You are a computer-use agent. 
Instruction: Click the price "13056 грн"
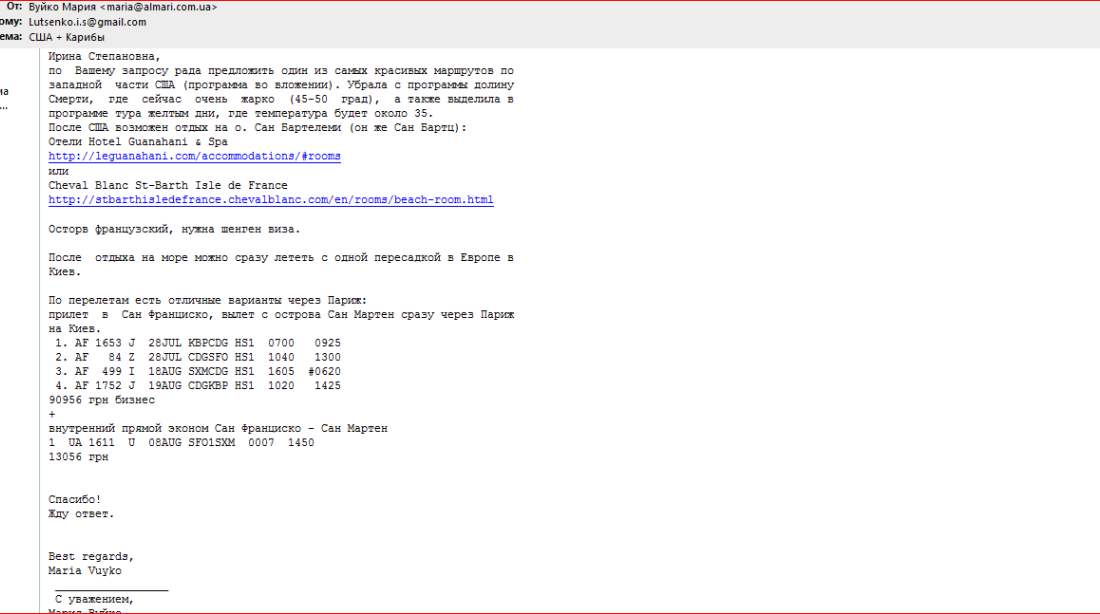[x=79, y=457]
